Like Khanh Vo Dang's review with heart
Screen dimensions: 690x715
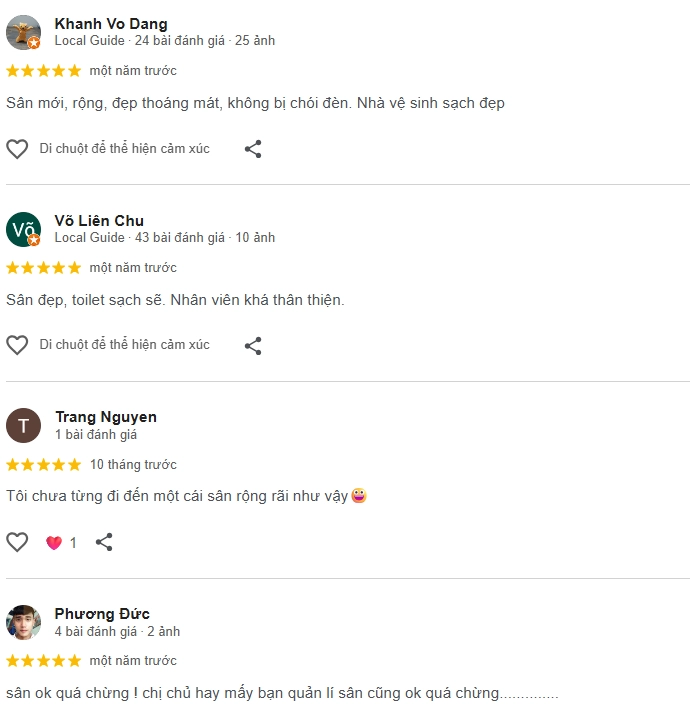coord(17,149)
